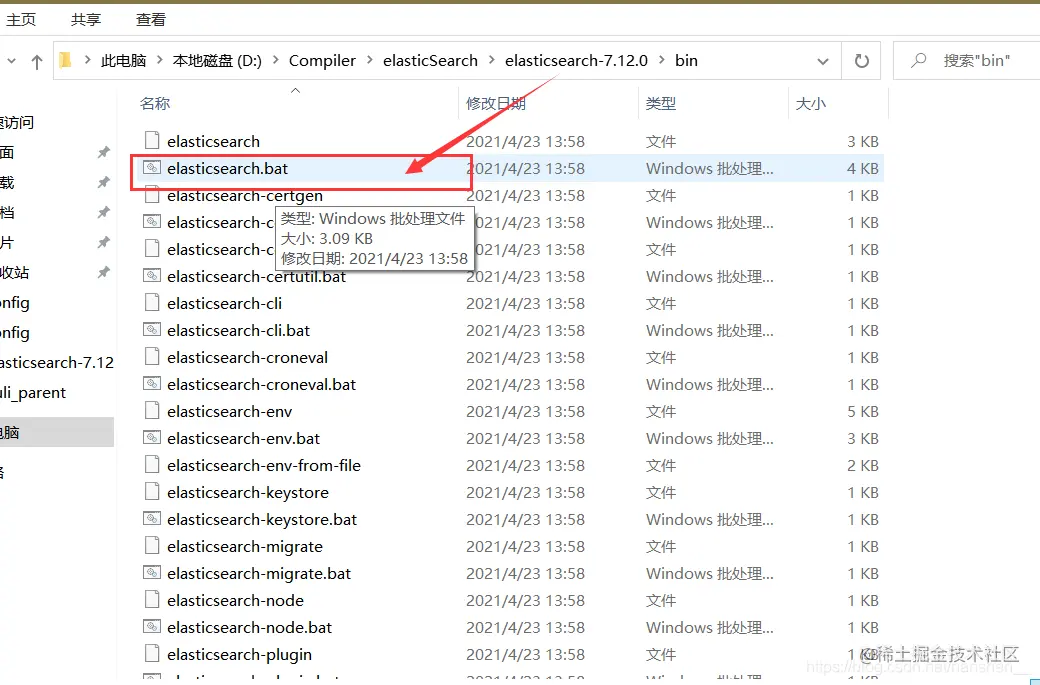The height and width of the screenshot is (685, 1040).
Task: Click the elasticsearch-croneval.bat file icon
Action: (x=152, y=384)
